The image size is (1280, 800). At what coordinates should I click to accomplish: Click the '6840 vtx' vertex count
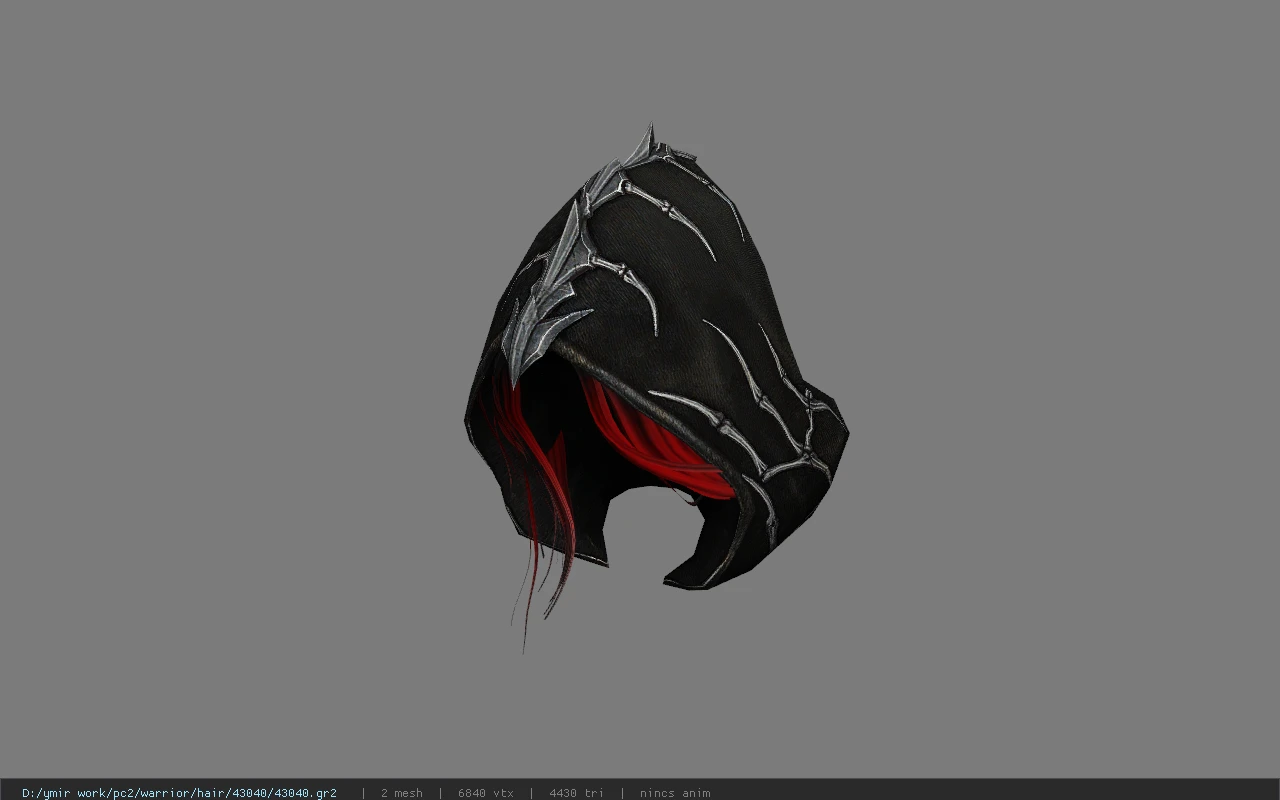485,793
